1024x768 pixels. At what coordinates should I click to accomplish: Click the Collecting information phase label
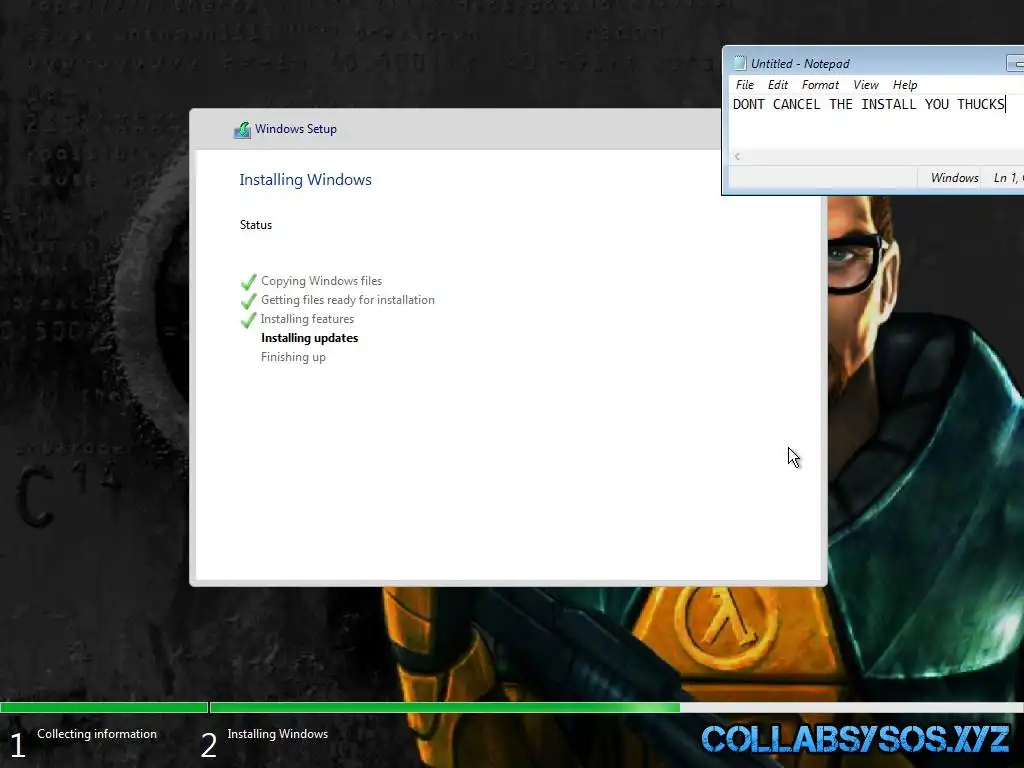point(97,734)
